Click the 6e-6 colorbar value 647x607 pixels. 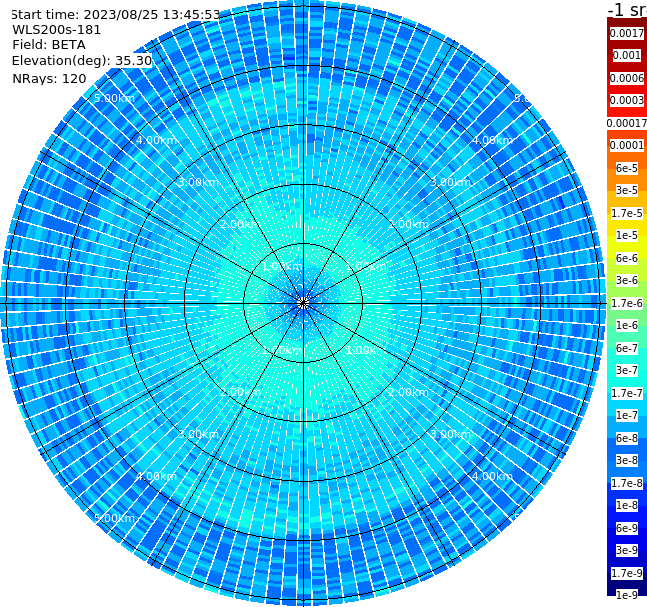coord(627,258)
